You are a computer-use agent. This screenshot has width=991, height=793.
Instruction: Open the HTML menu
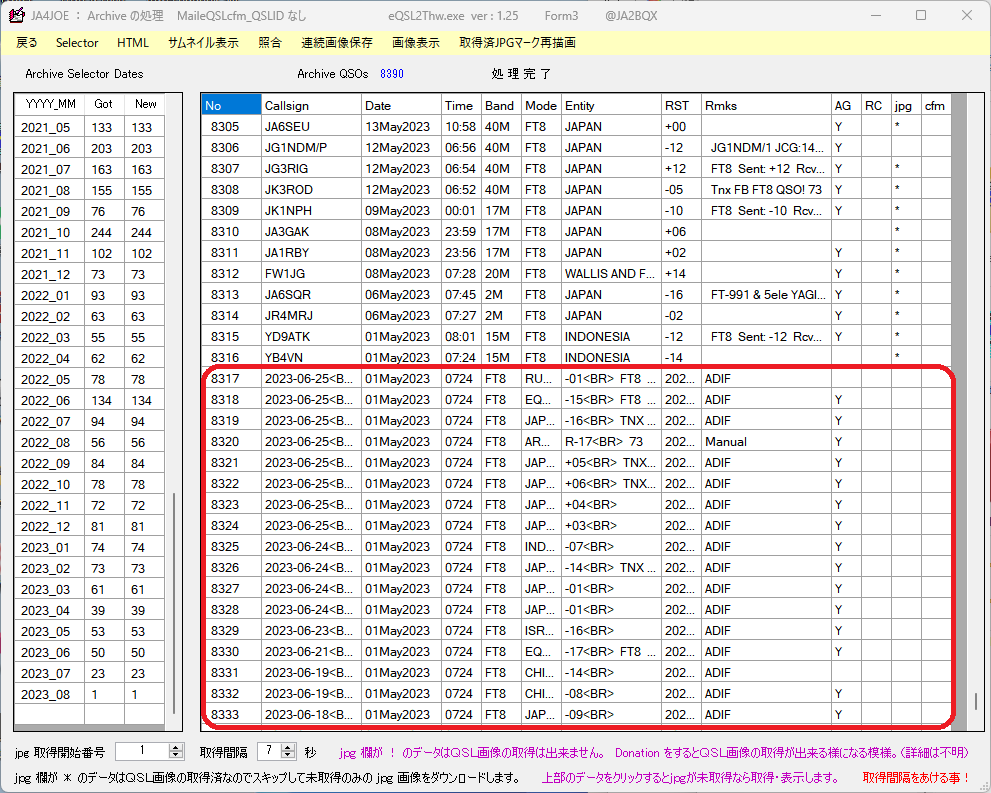(x=133, y=43)
